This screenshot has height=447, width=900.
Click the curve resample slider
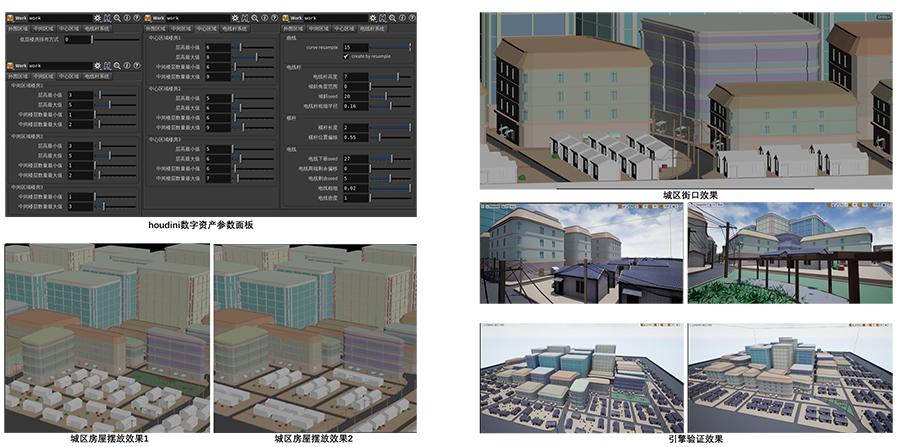(390, 47)
